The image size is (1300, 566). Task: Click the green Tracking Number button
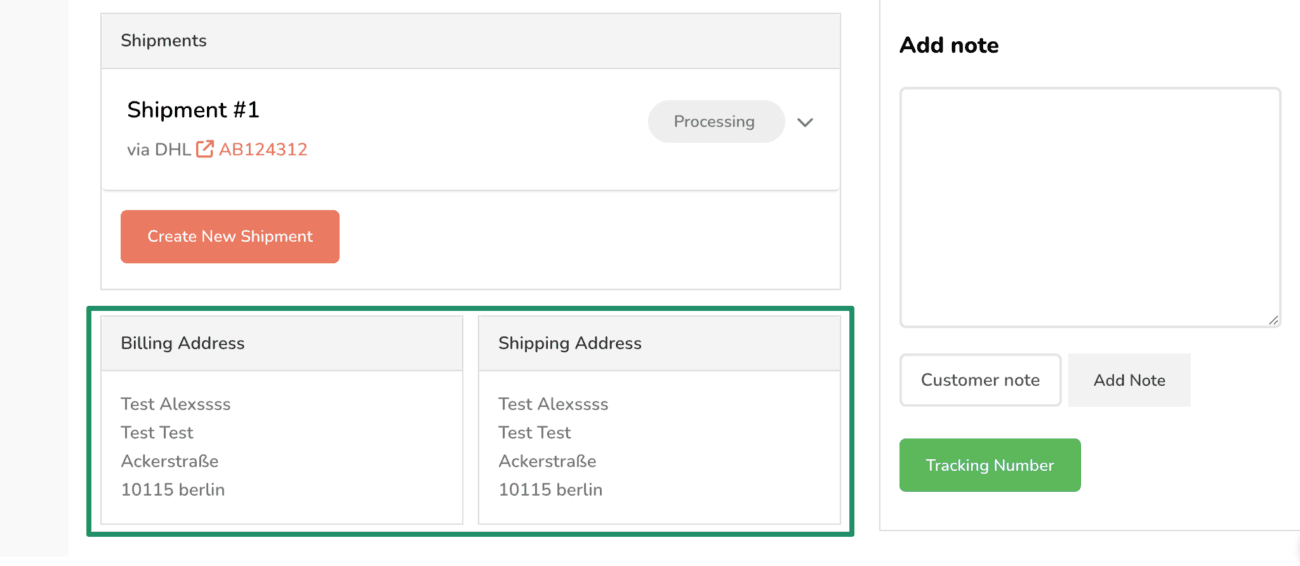(990, 465)
